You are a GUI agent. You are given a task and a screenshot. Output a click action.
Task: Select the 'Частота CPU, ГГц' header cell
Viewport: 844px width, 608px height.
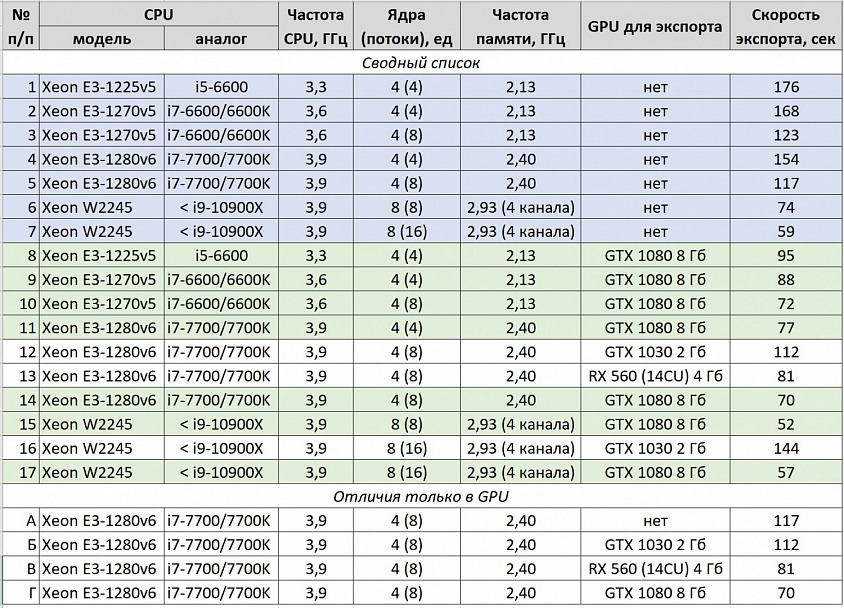316,26
